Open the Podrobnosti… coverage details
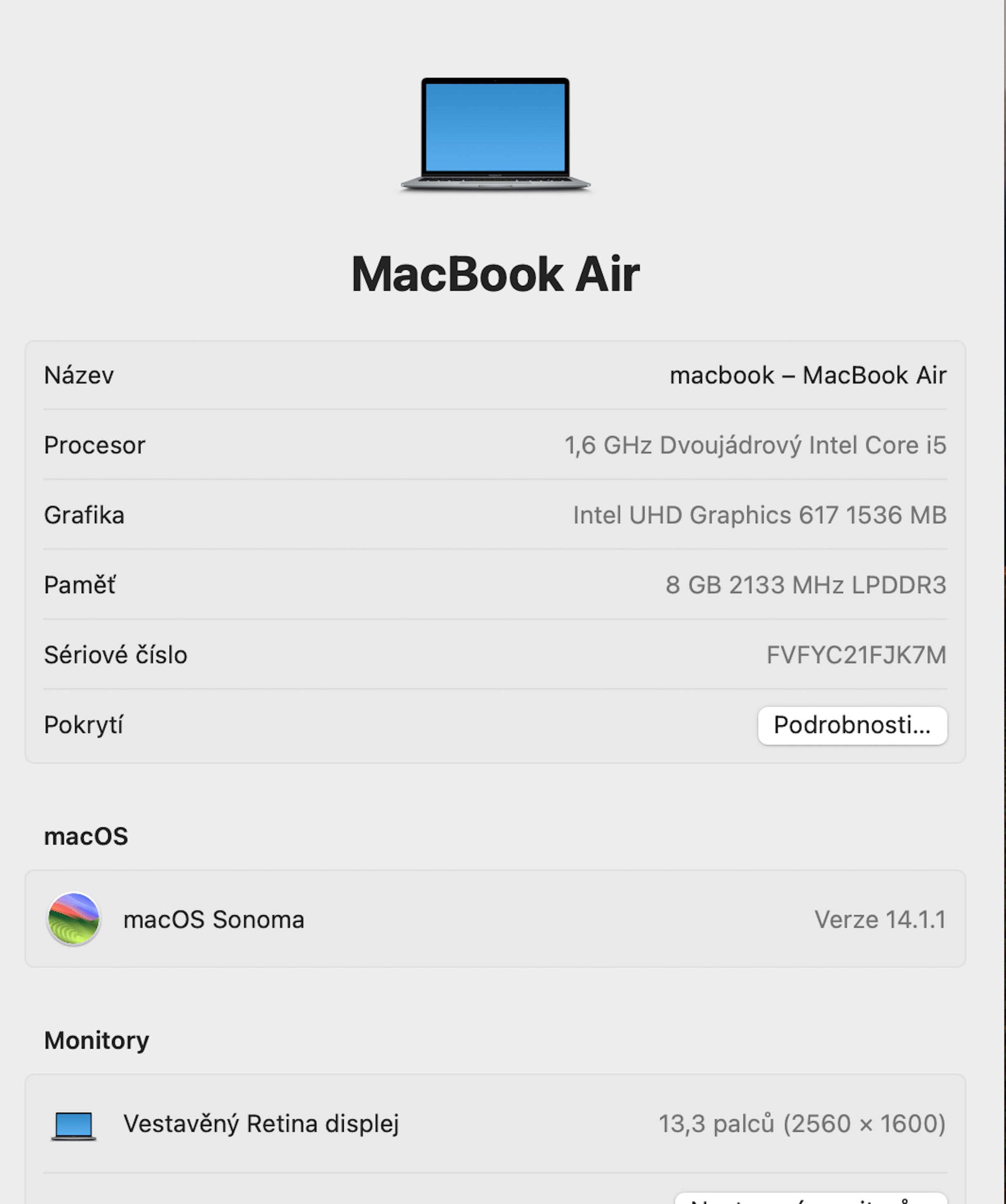The width and height of the screenshot is (1006, 1204). pyautogui.click(x=852, y=725)
